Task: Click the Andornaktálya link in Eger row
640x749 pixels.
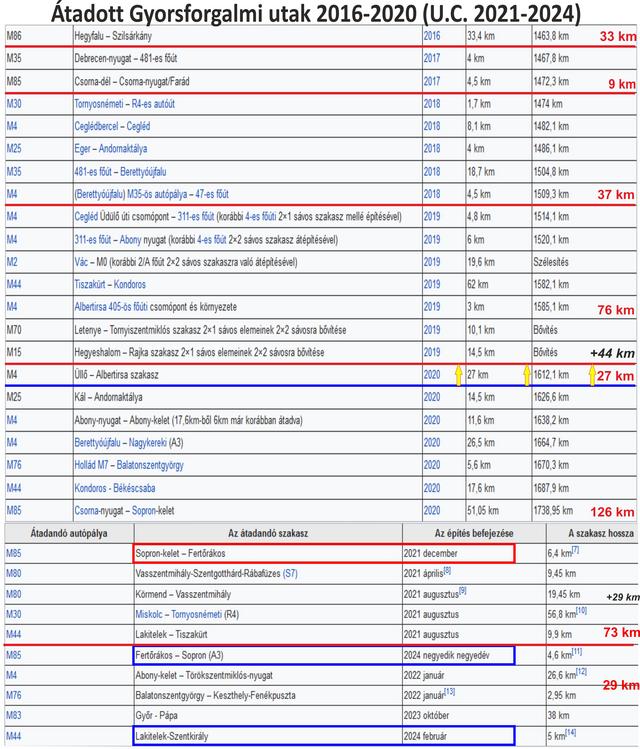Action: (x=123, y=149)
